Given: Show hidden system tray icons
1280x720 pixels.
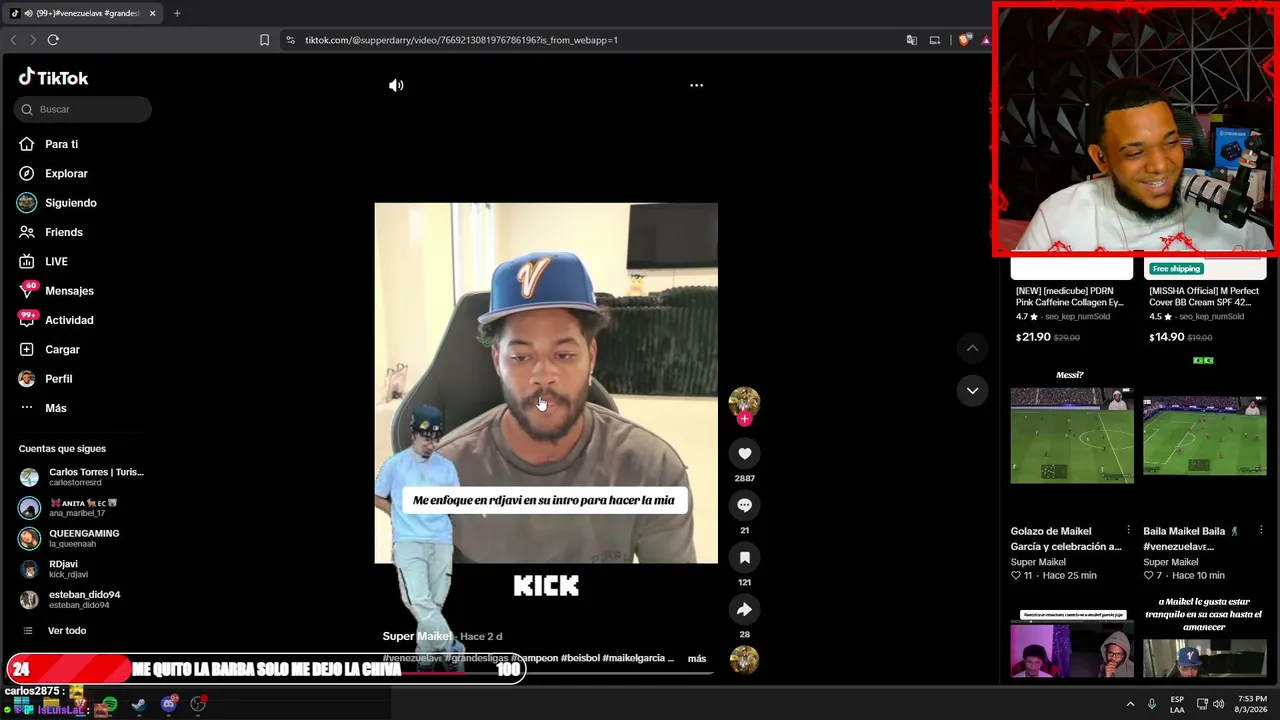Looking at the screenshot, I should pos(1130,704).
